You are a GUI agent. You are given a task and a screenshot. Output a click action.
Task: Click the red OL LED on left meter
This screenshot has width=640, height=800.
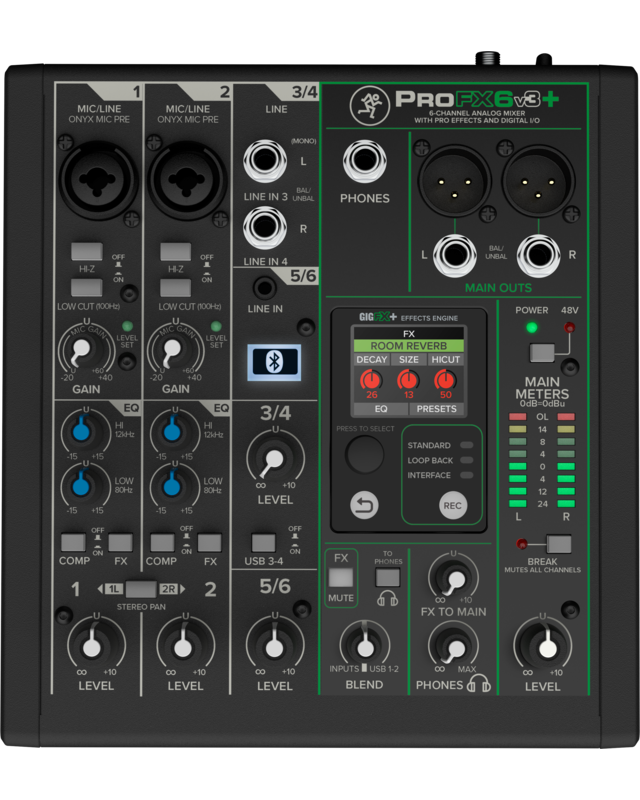pyautogui.click(x=518, y=416)
